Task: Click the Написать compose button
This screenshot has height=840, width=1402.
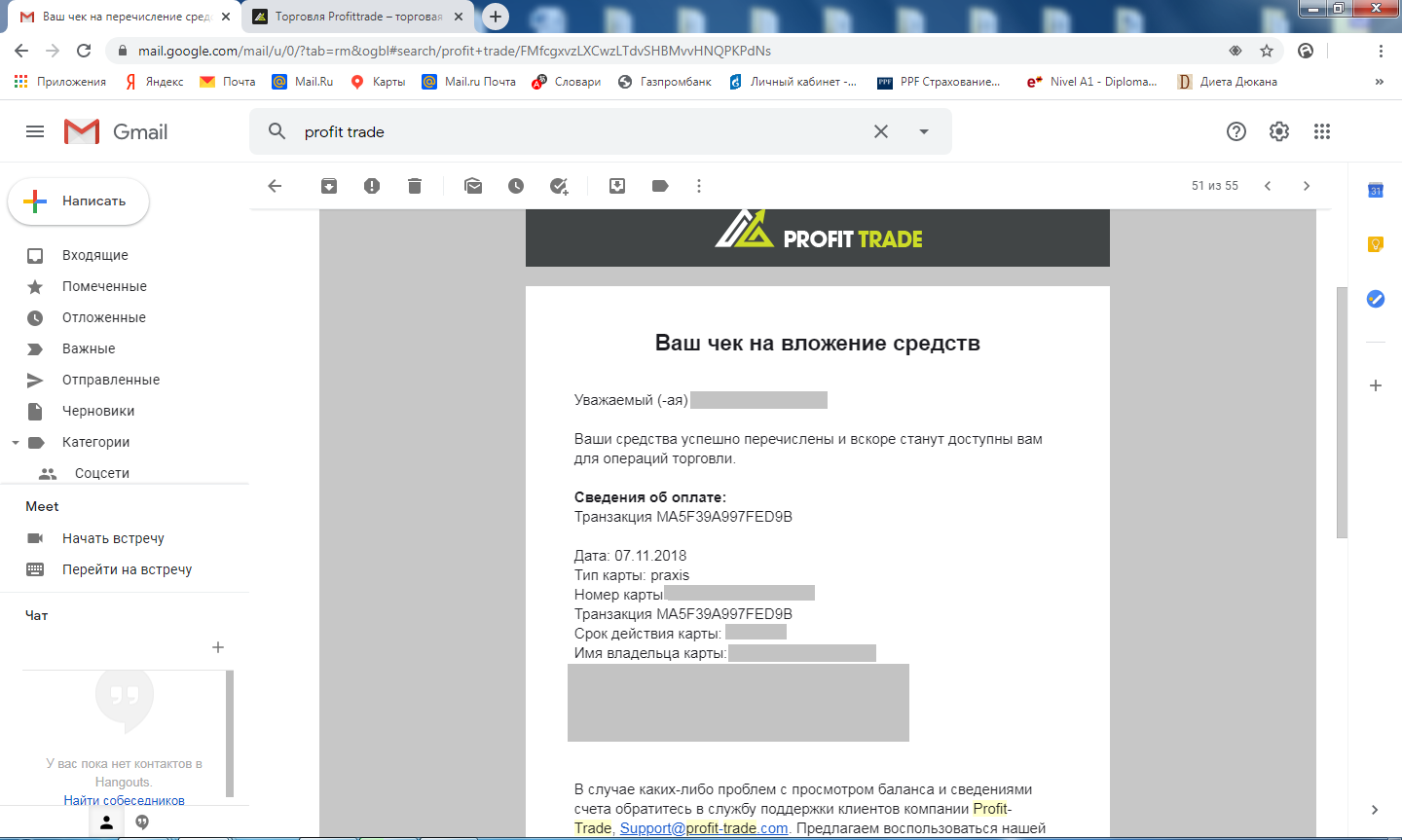Action: [79, 201]
